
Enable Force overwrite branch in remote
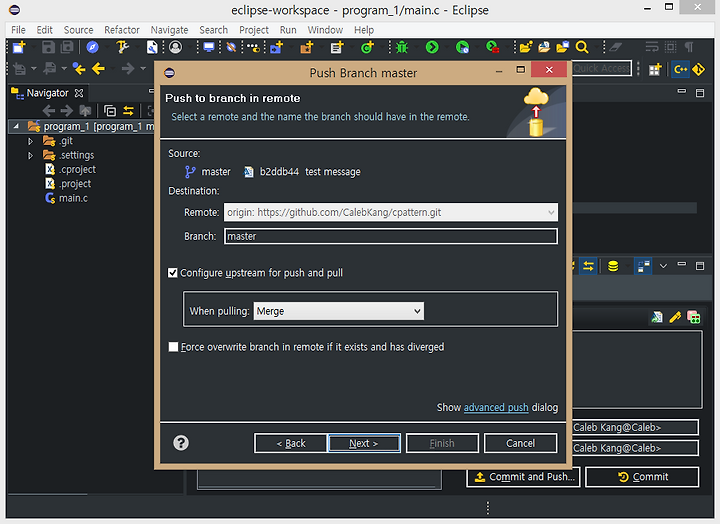click(173, 347)
